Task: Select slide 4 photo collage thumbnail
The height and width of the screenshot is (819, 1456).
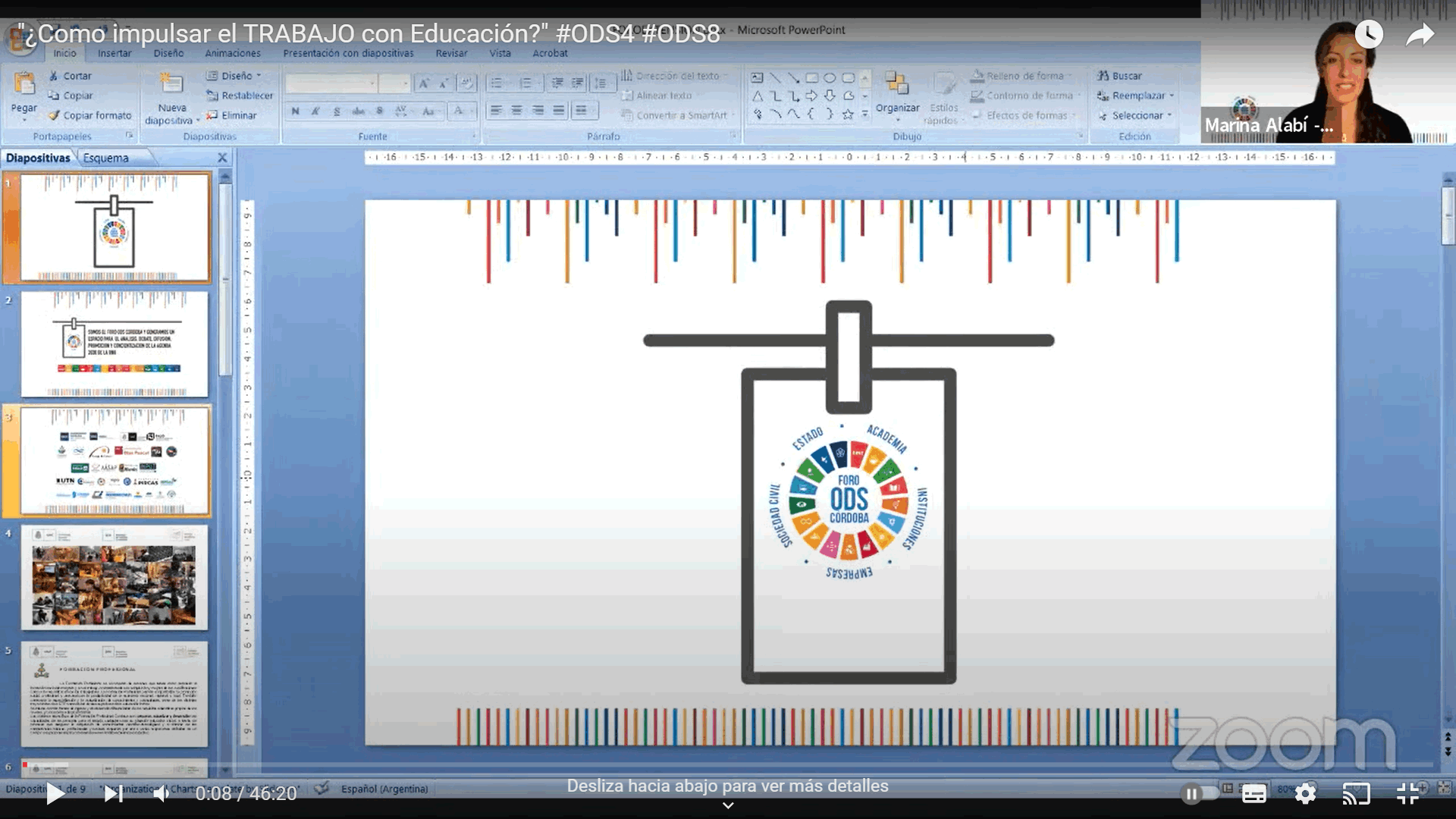Action: pos(115,578)
